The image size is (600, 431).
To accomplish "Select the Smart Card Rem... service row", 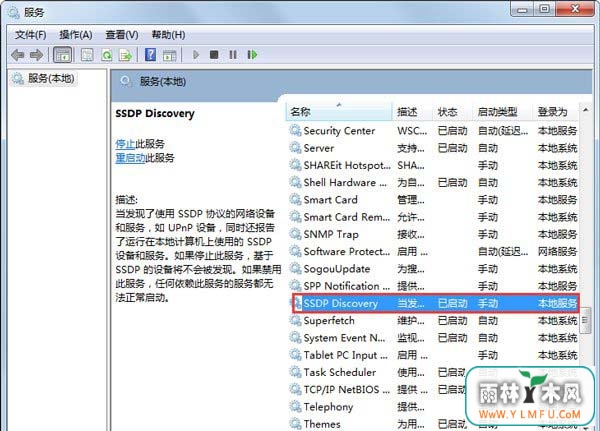I will pos(433,217).
